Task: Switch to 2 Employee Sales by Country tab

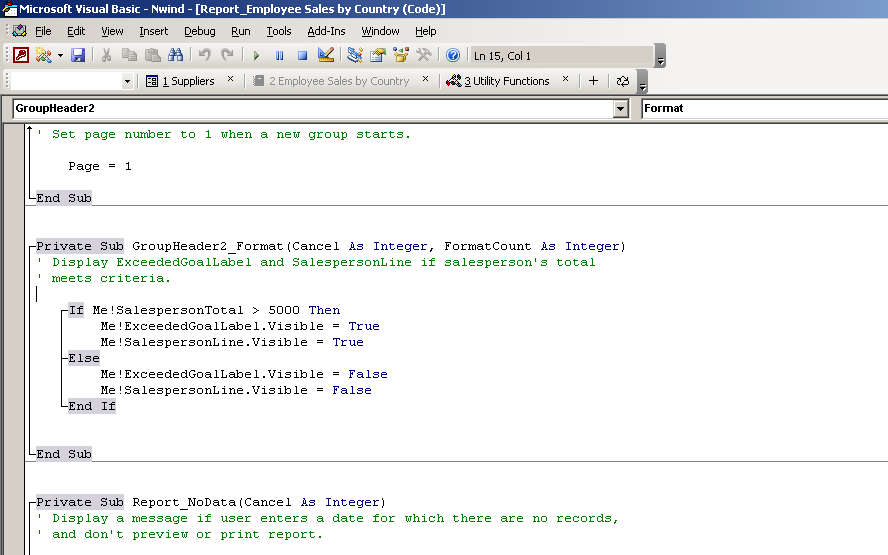Action: (332, 81)
